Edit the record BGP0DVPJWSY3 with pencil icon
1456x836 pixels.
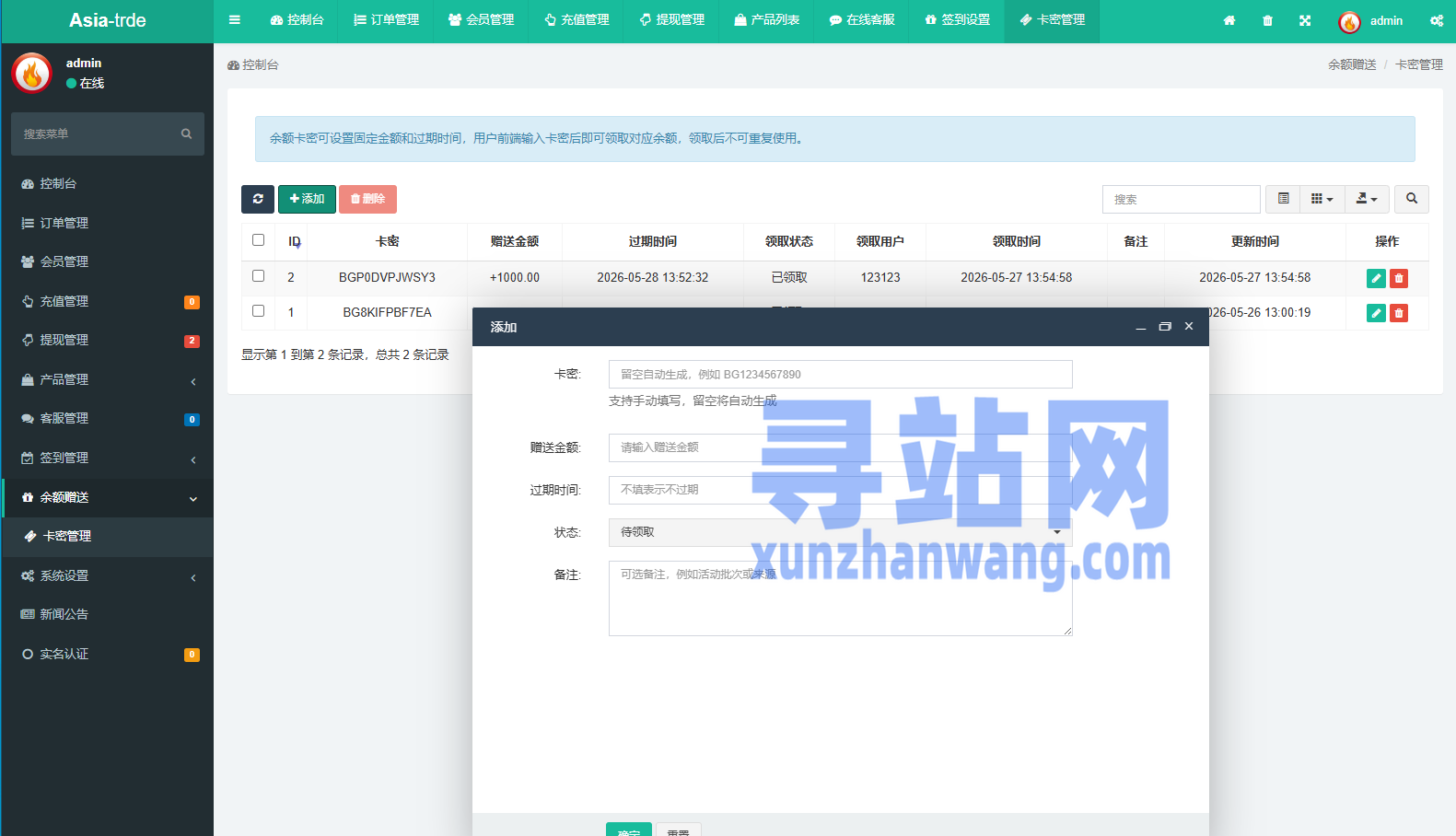click(x=1376, y=278)
